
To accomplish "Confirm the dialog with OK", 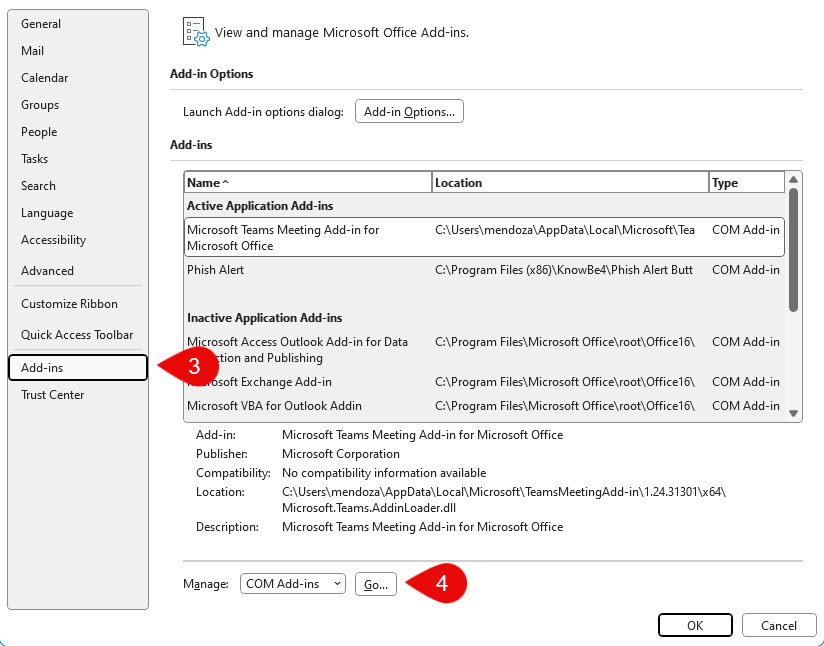I will [695, 625].
